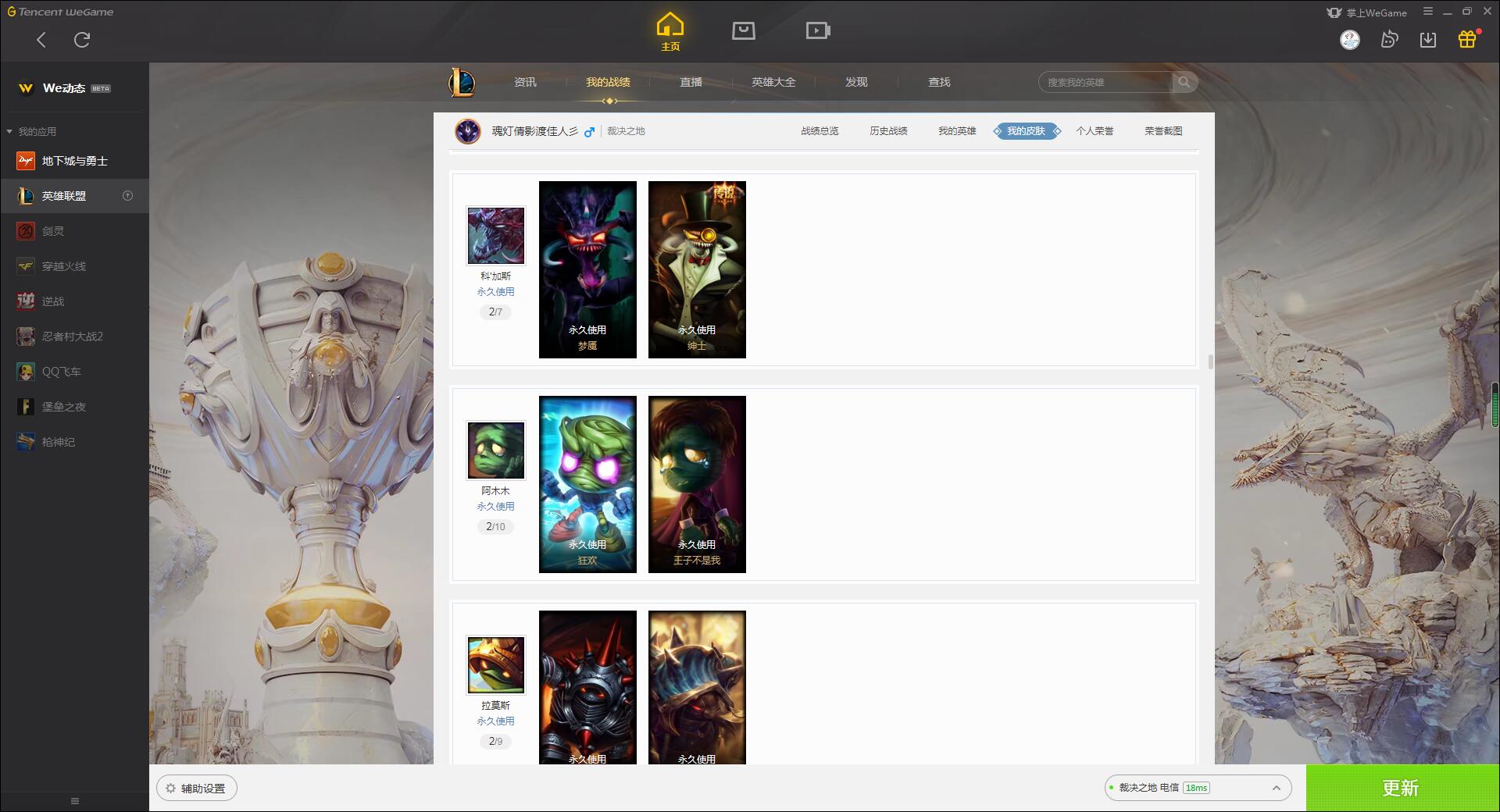Expand the 裁决之地 电信 server dropdown
This screenshot has height=812, width=1500.
1198,788
